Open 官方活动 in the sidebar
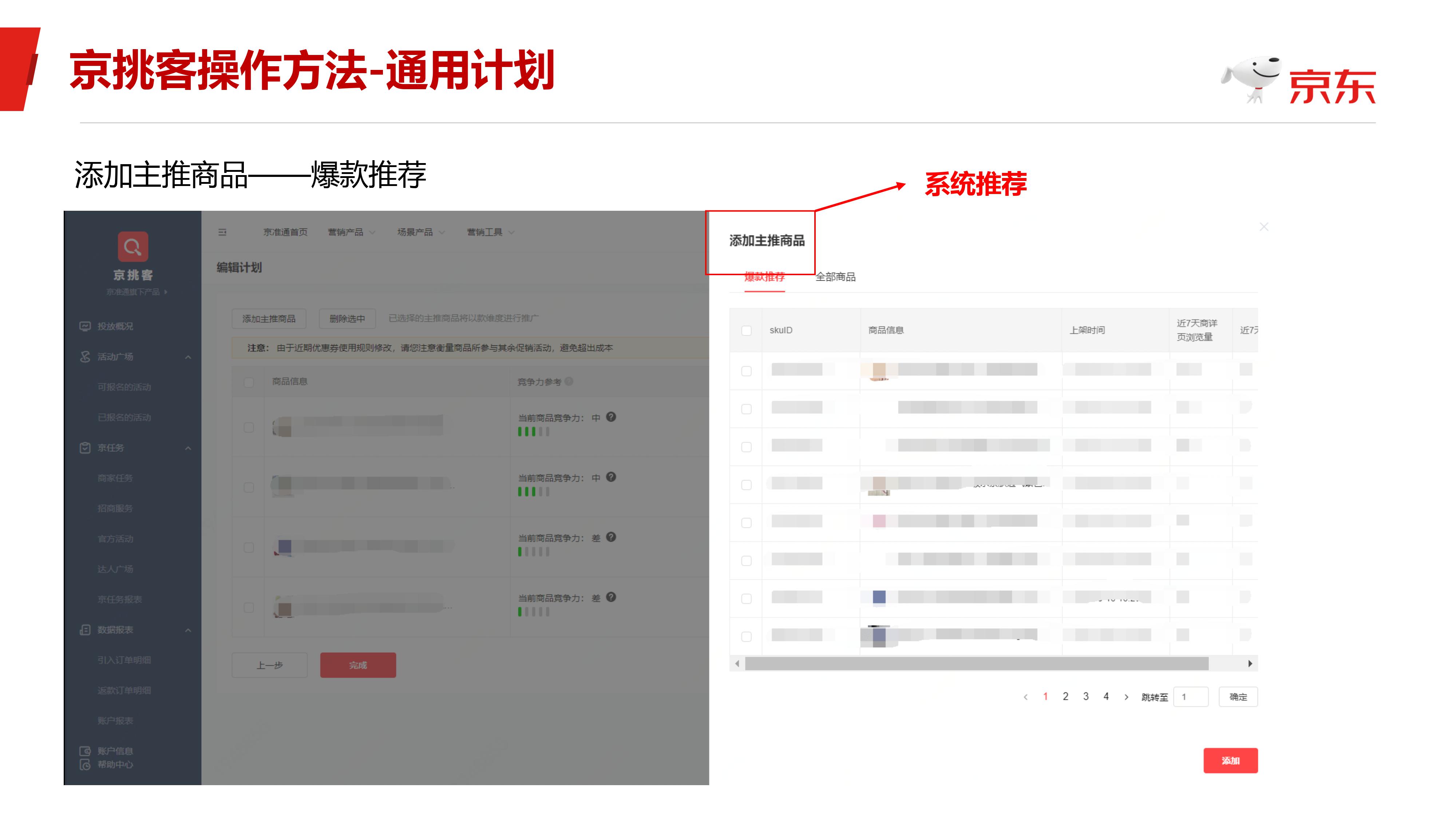1456x819 pixels. pos(115,539)
